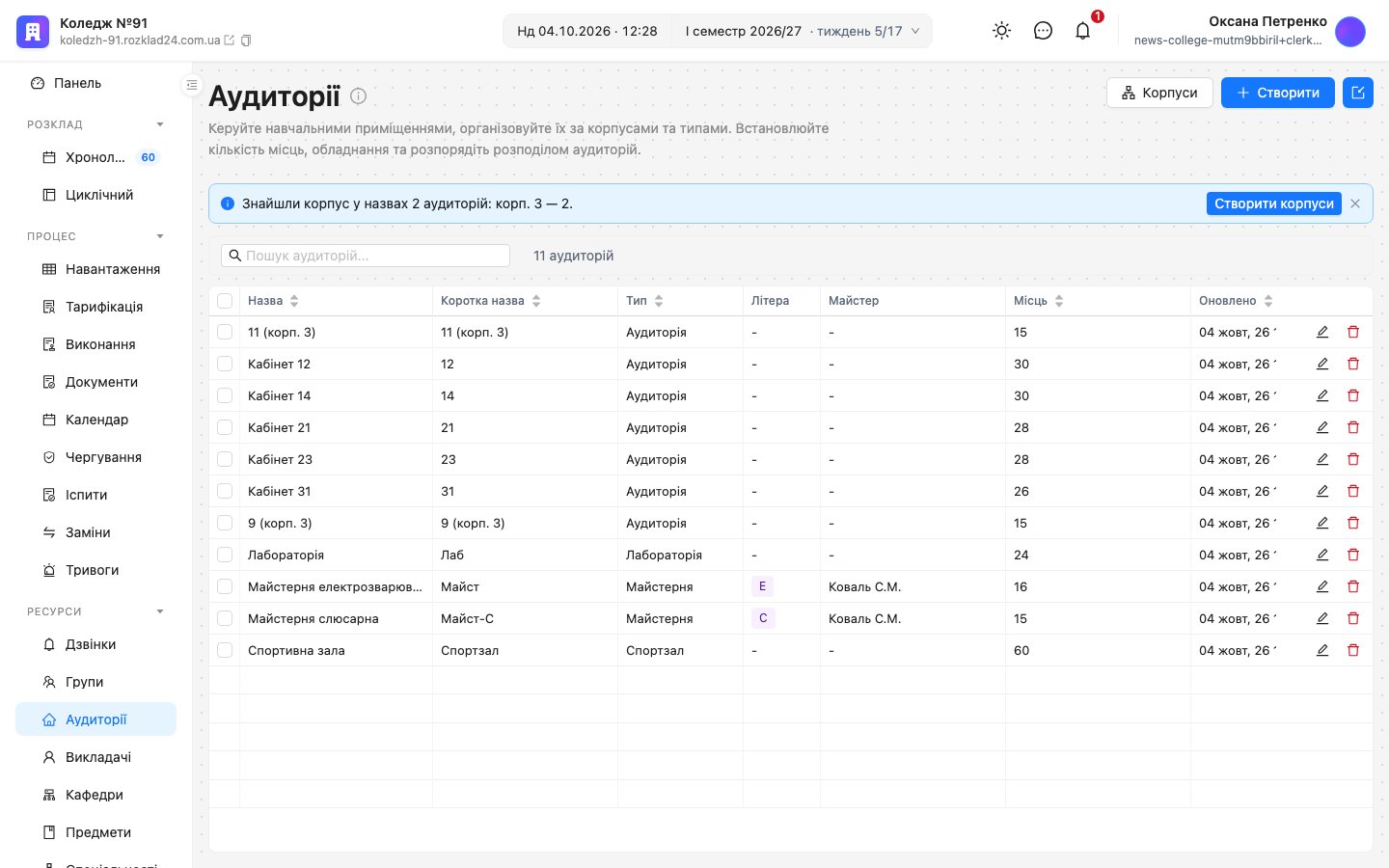Toggle the light/dark theme sun icon
This screenshot has height=868, width=1389.
click(x=1001, y=31)
